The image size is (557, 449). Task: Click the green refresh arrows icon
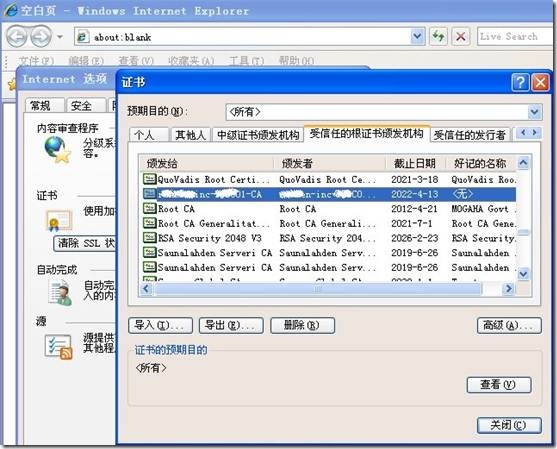point(438,37)
